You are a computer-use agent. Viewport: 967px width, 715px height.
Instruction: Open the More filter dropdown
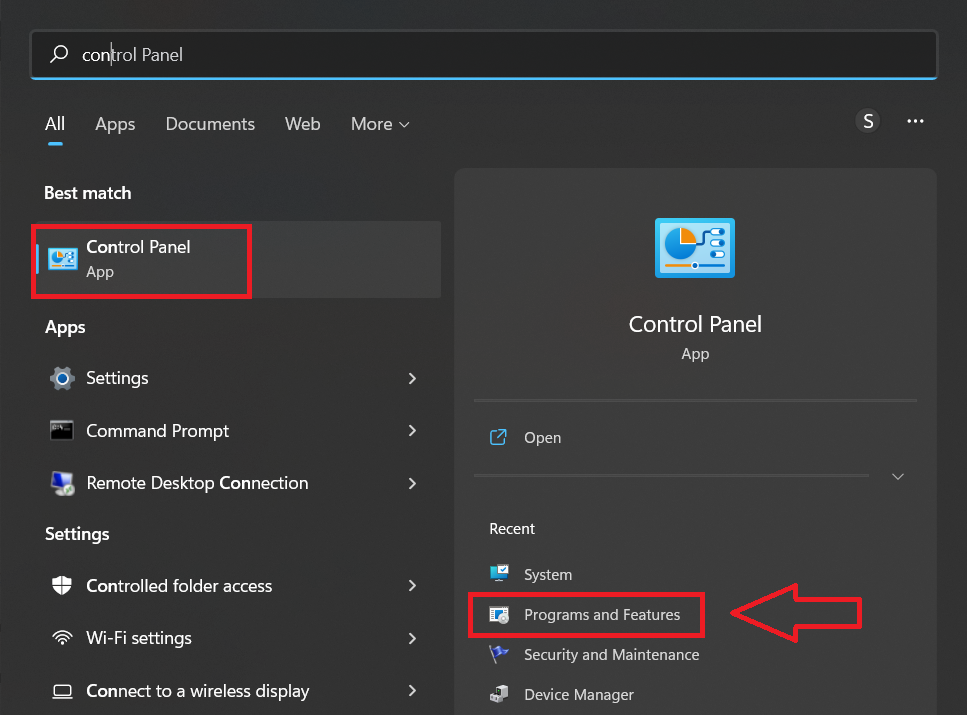pyautogui.click(x=380, y=124)
